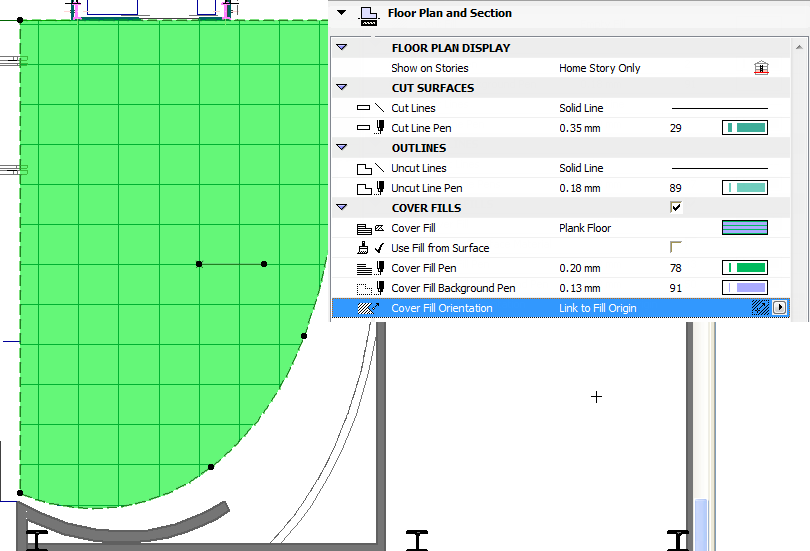Image resolution: width=810 pixels, height=551 pixels.
Task: Collapse the Cut Surfaces group
Action: (342, 88)
